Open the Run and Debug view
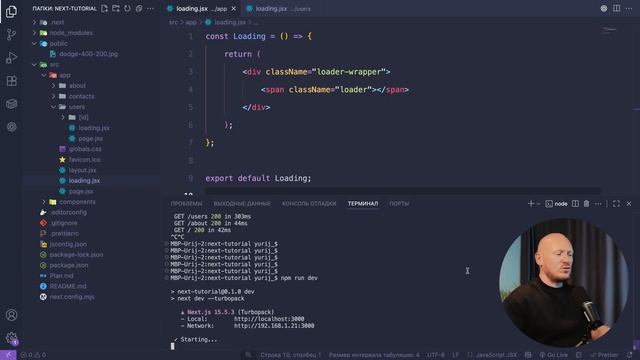 [x=11, y=58]
